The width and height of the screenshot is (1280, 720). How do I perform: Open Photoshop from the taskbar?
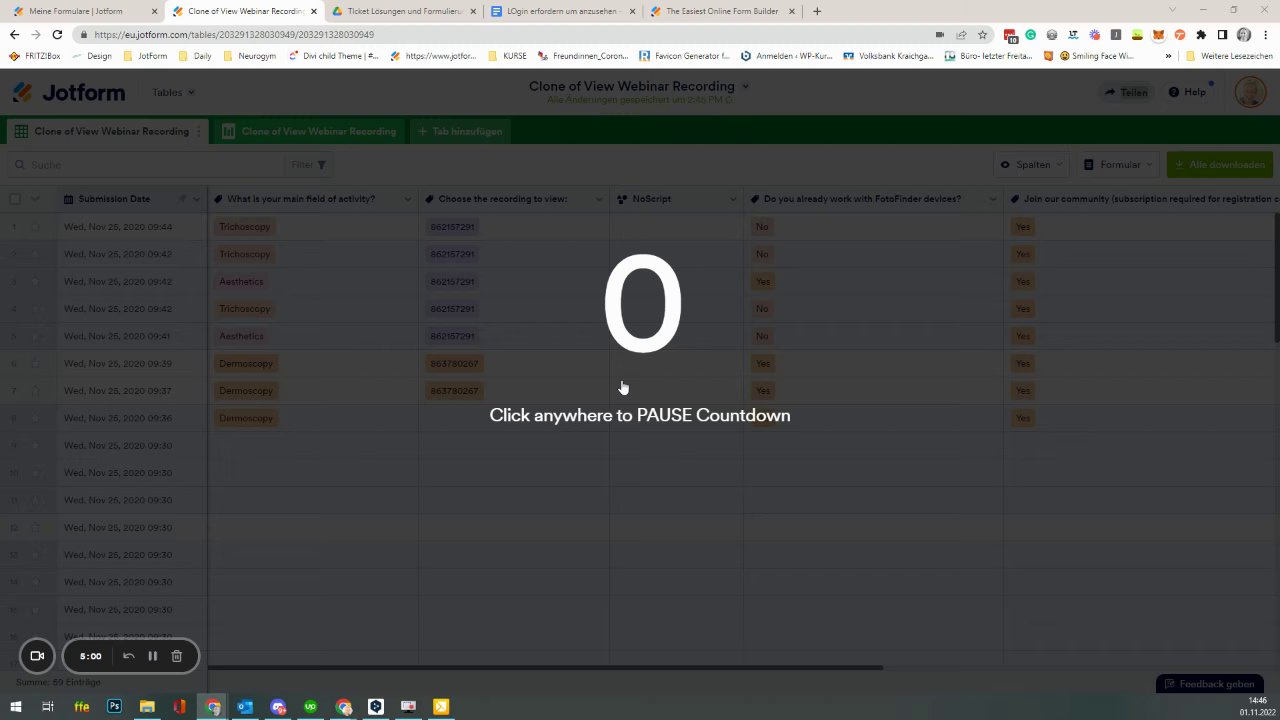(x=114, y=707)
